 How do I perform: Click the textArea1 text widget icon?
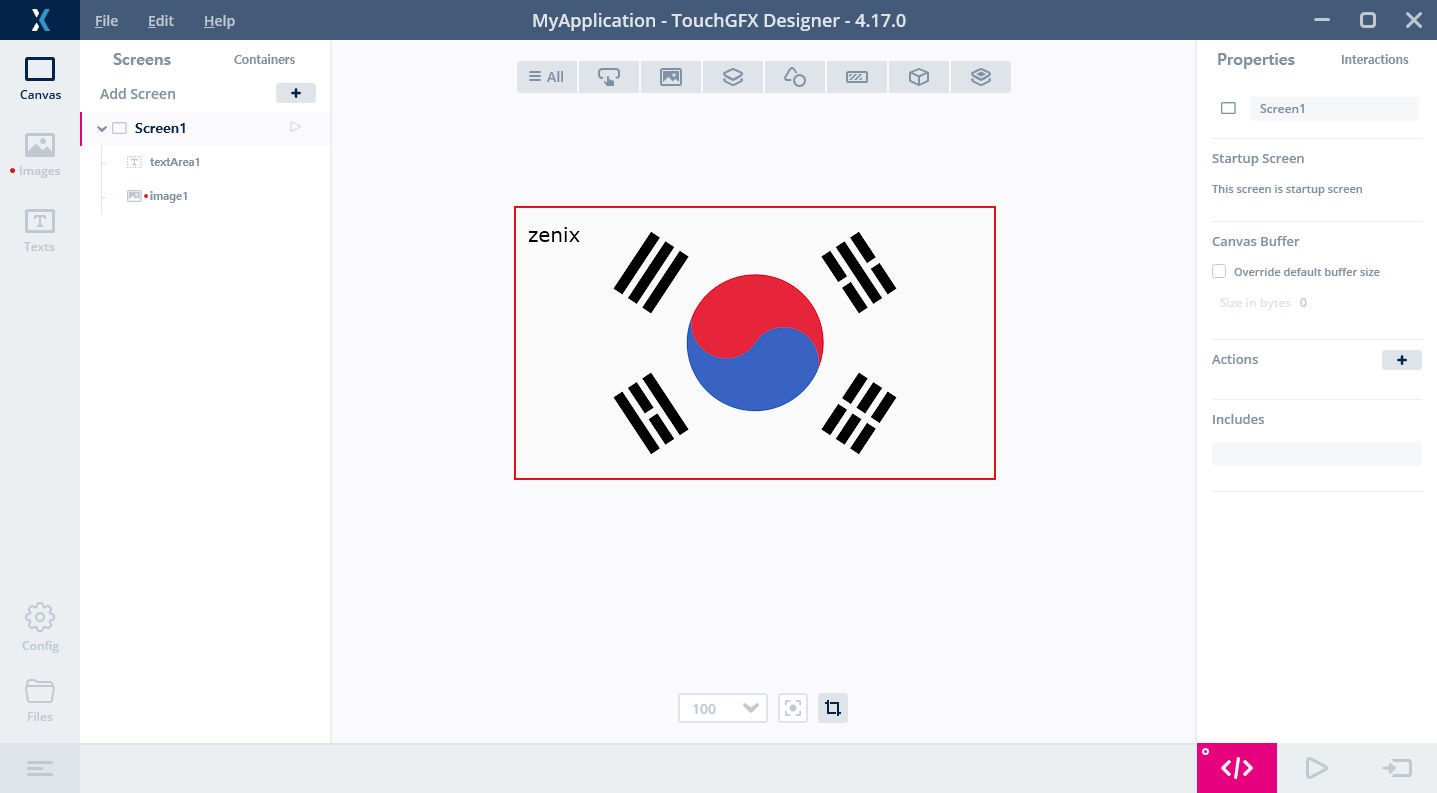[x=134, y=162]
